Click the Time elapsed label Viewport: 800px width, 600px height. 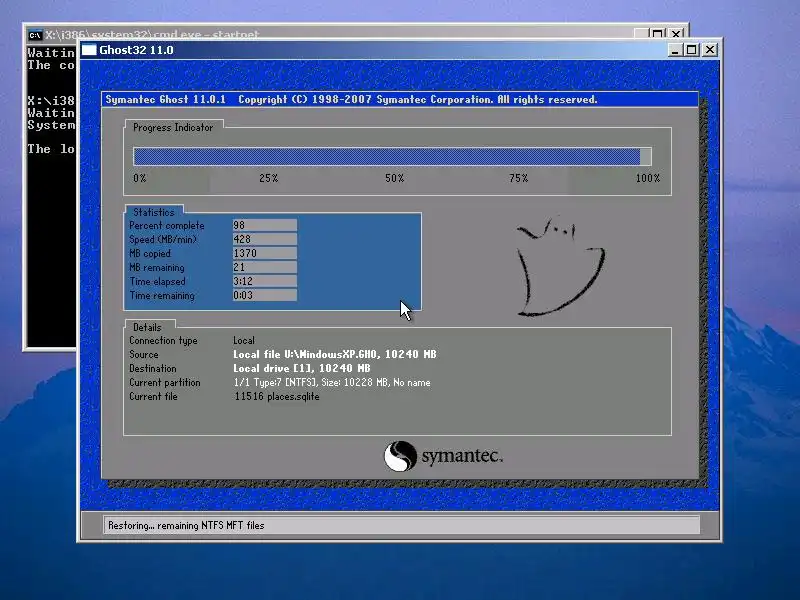[x=157, y=282]
